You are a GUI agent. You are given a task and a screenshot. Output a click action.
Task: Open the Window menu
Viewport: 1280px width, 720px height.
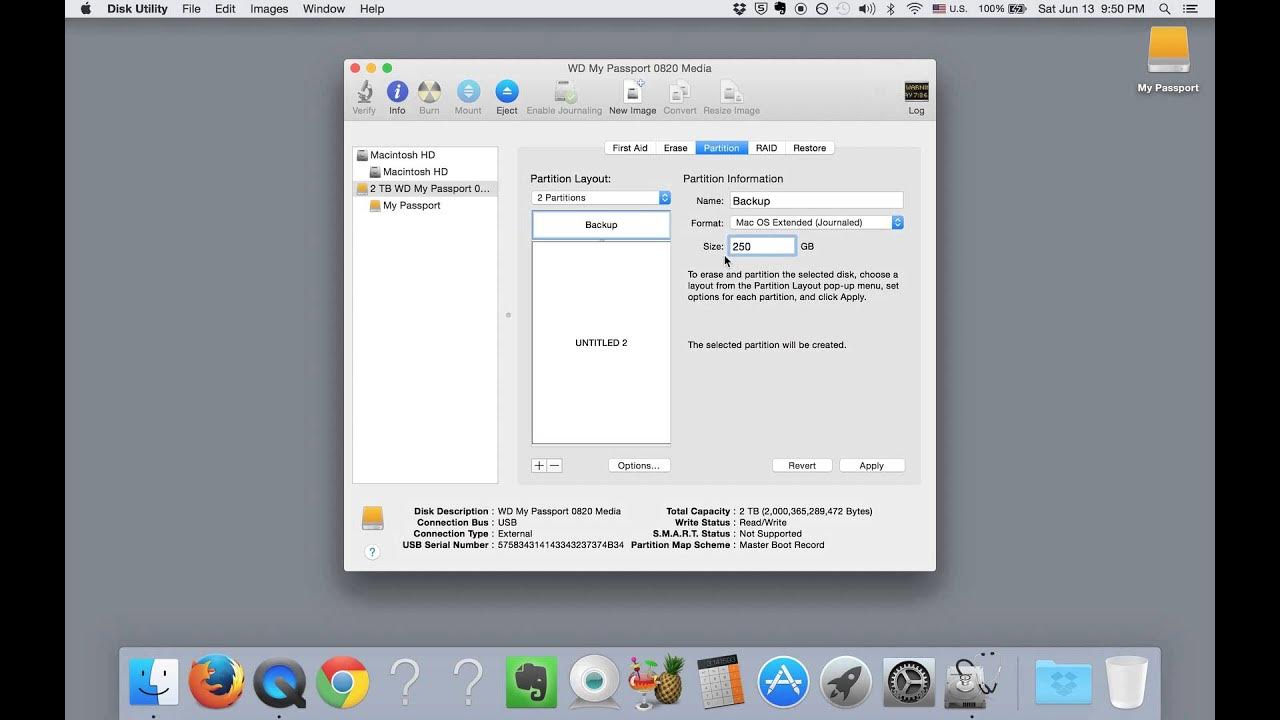point(323,9)
